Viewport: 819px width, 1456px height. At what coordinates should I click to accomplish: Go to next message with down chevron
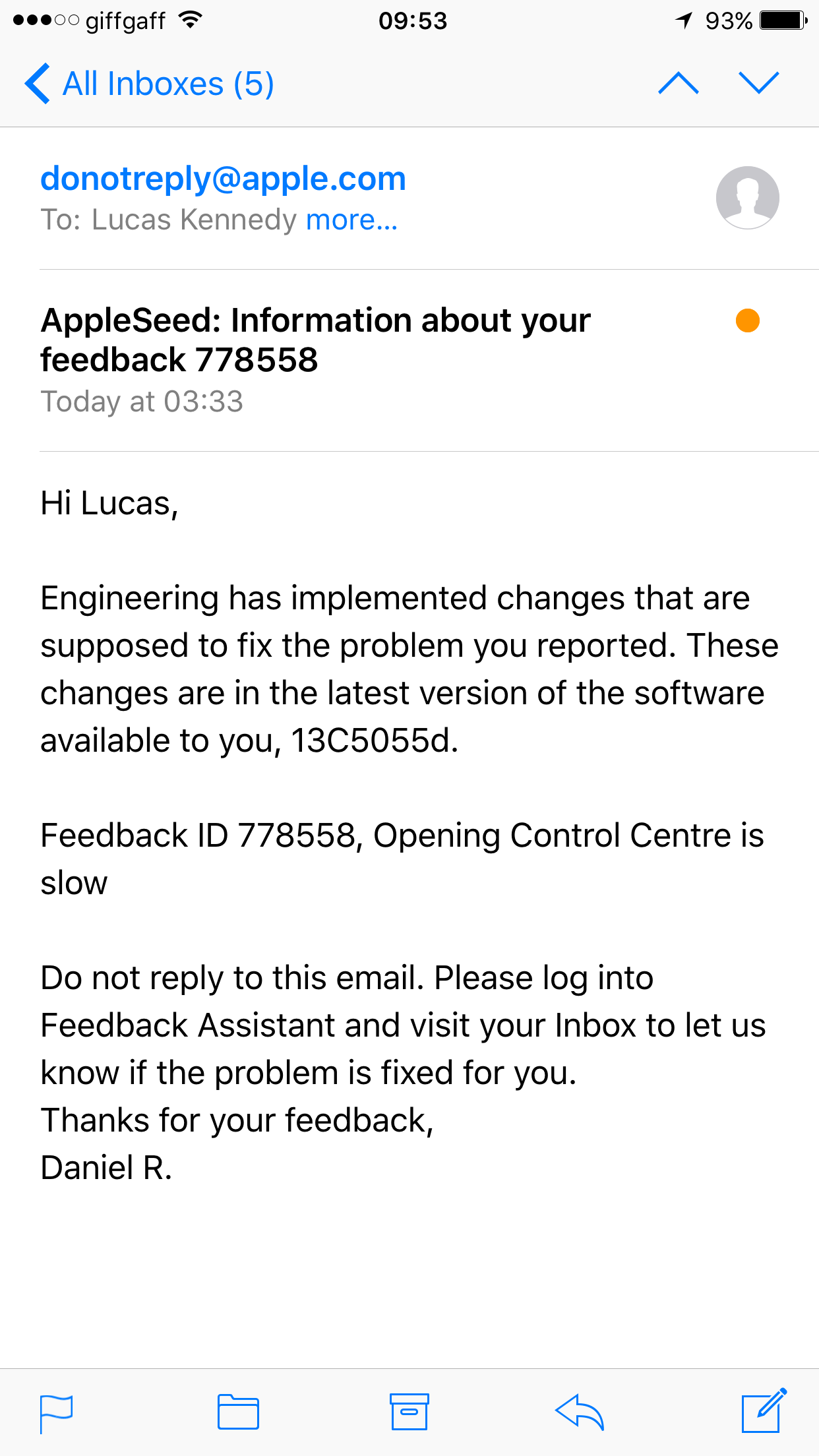coord(759,83)
